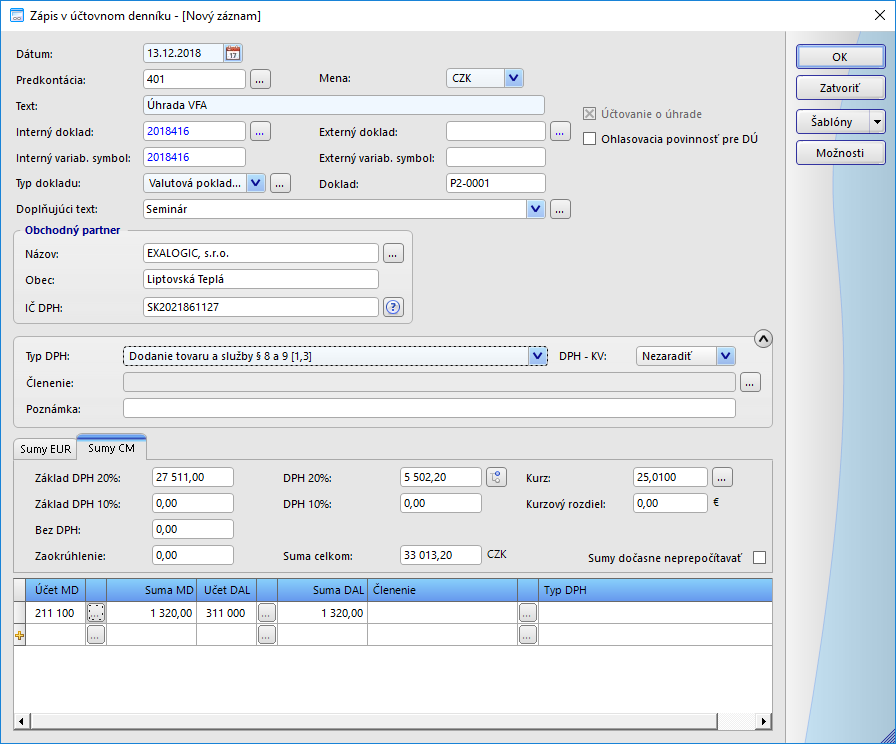Open Účet DAL lookup in the new empty row
Screen dimensions: 896x744
[267, 635]
